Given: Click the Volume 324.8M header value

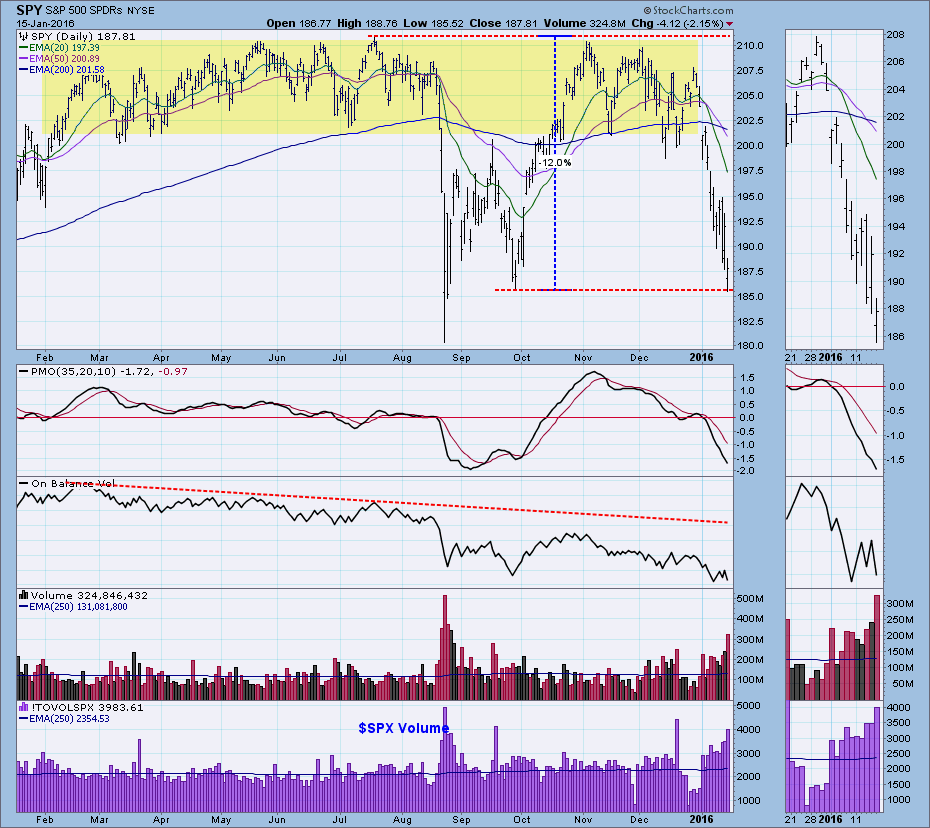Looking at the screenshot, I should point(584,24).
